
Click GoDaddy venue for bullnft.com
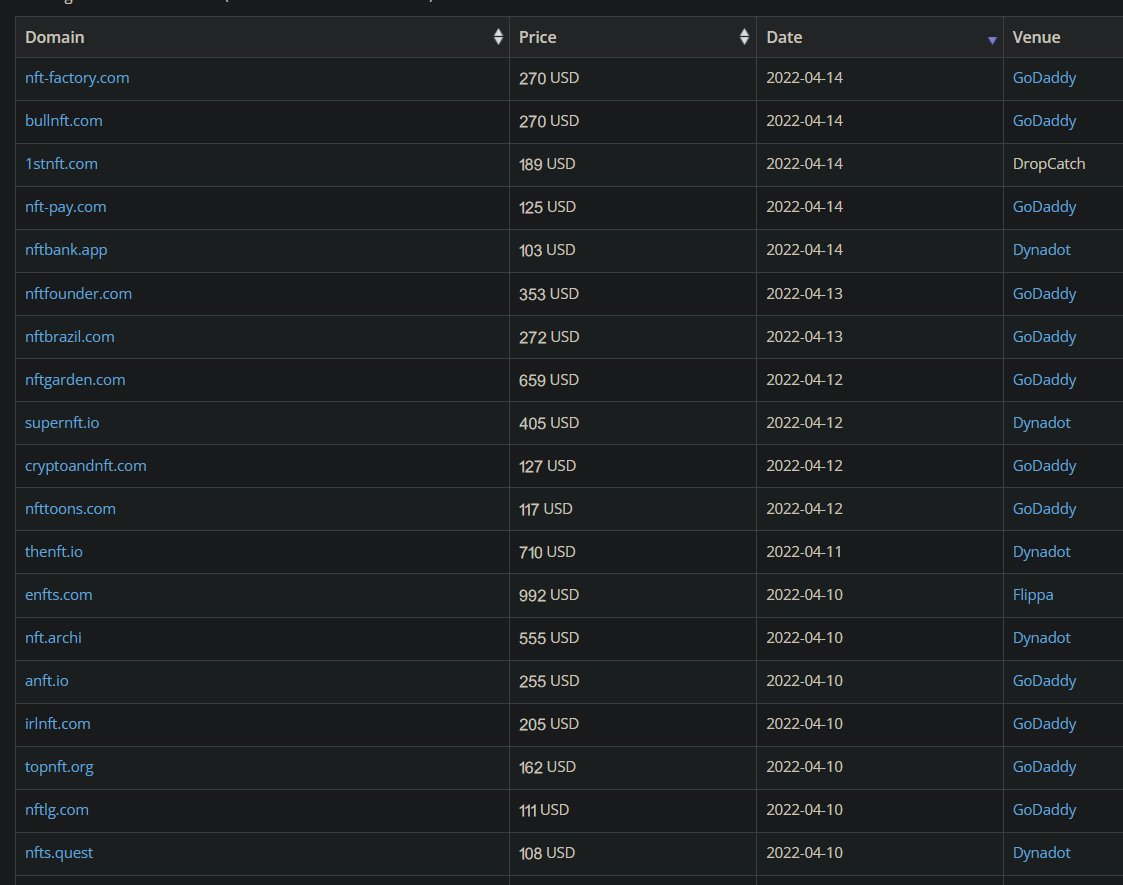[x=1044, y=120]
